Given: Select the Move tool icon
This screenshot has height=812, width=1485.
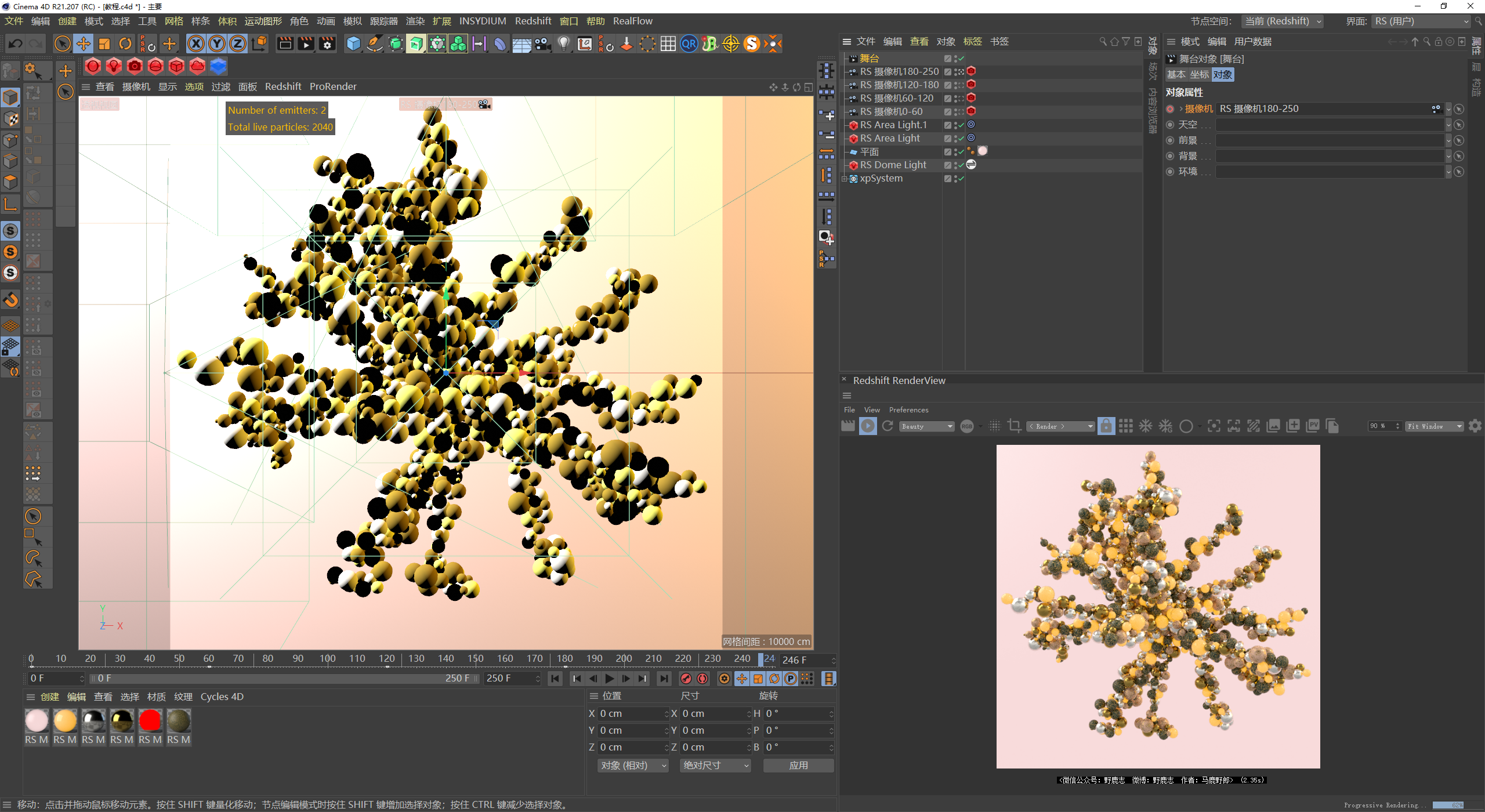Looking at the screenshot, I should point(84,43).
